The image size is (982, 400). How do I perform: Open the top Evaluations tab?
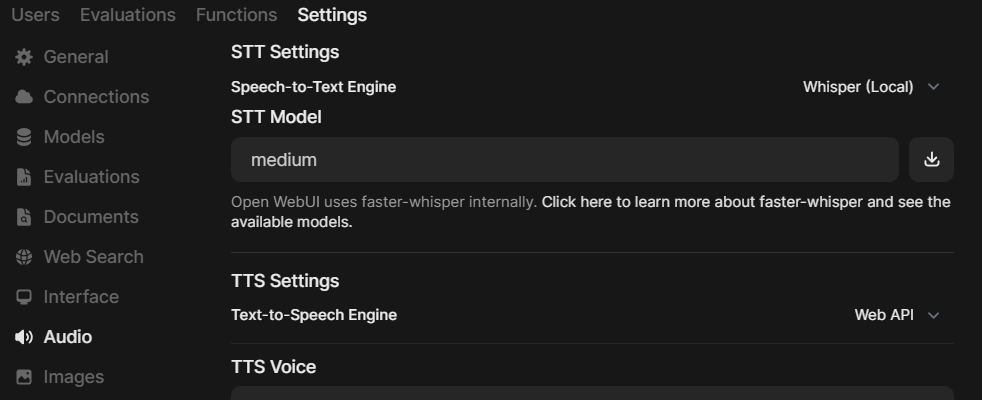[x=127, y=15]
